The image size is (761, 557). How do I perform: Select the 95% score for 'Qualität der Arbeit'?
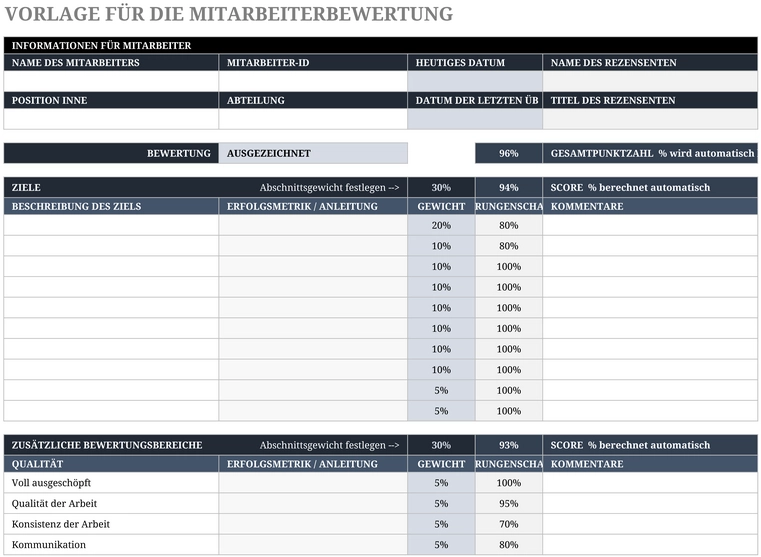[509, 504]
